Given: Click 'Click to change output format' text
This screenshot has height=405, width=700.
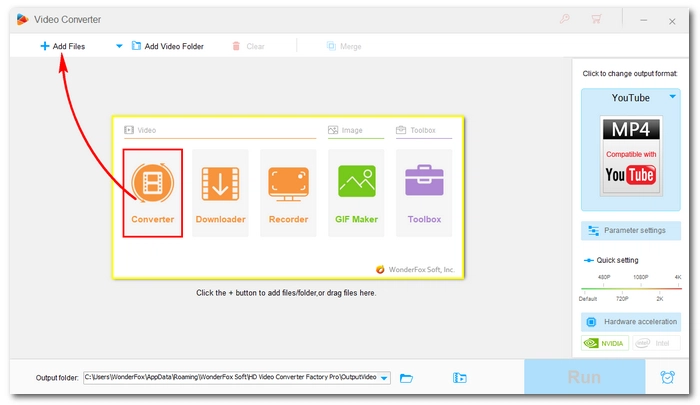Looking at the screenshot, I should (x=629, y=73).
